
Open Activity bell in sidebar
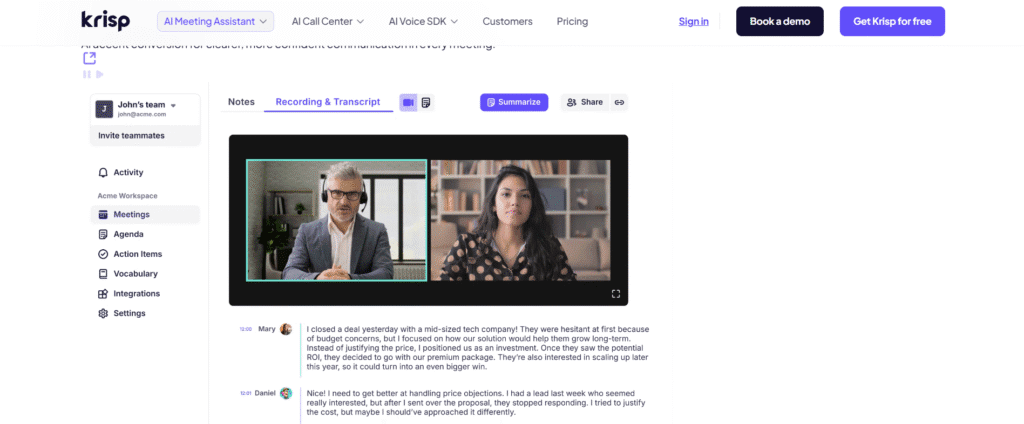click(121, 172)
